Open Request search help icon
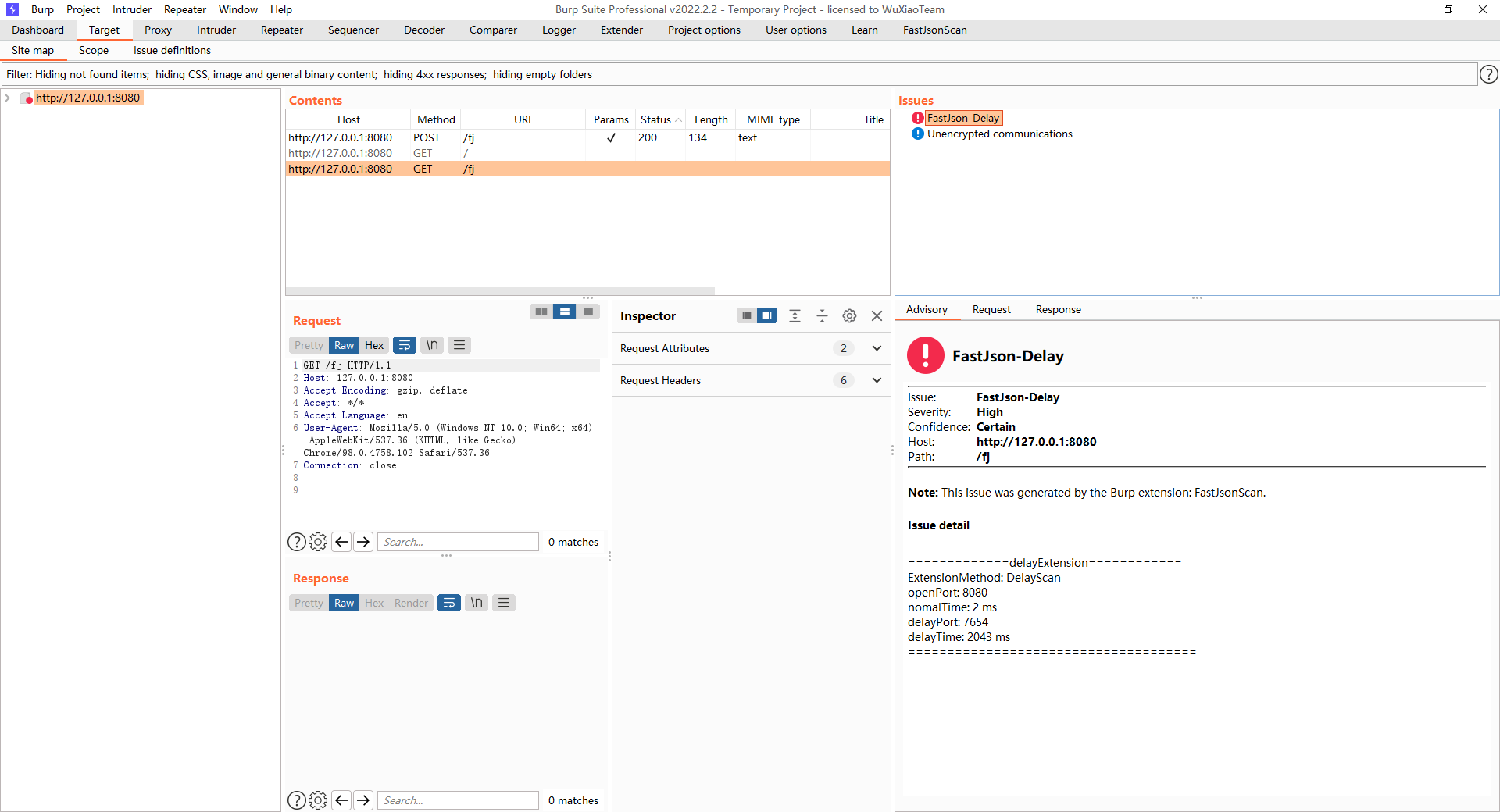Screen dimensions: 1500x812 point(297,542)
